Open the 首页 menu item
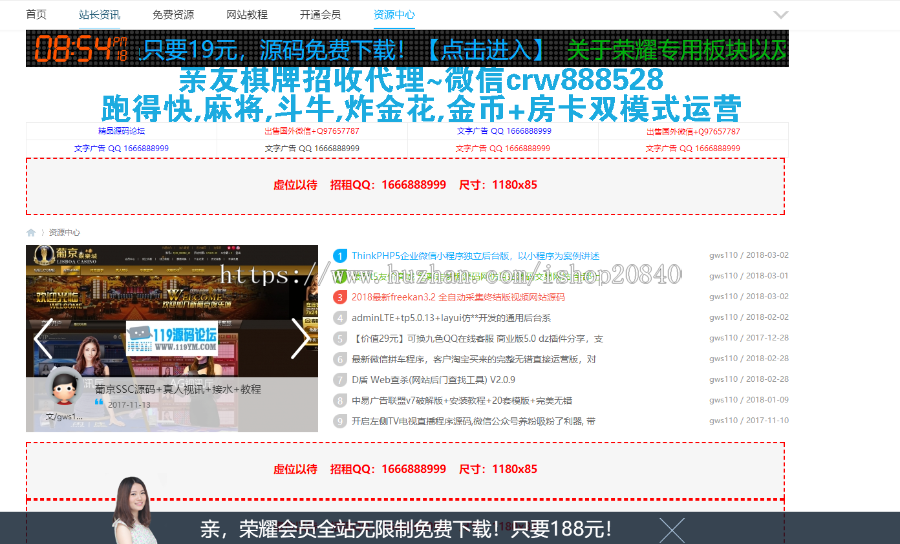 [36, 15]
